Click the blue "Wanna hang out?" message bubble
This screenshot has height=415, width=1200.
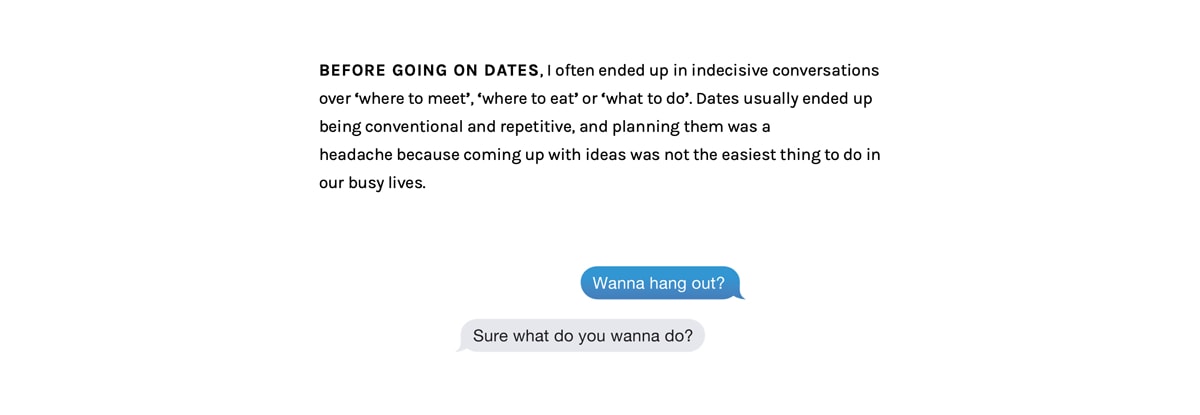[x=659, y=283]
